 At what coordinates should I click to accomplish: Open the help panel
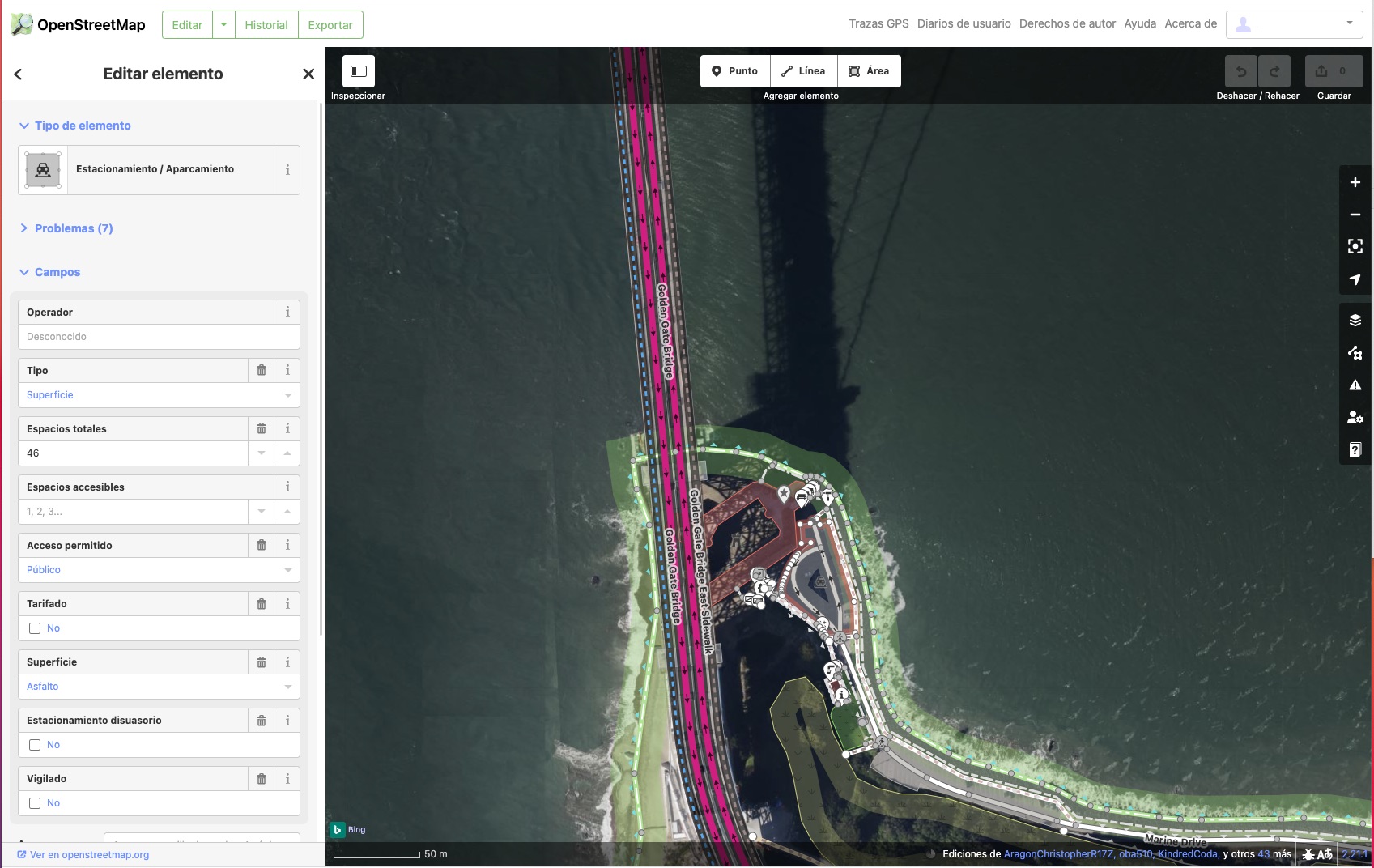[x=1355, y=450]
